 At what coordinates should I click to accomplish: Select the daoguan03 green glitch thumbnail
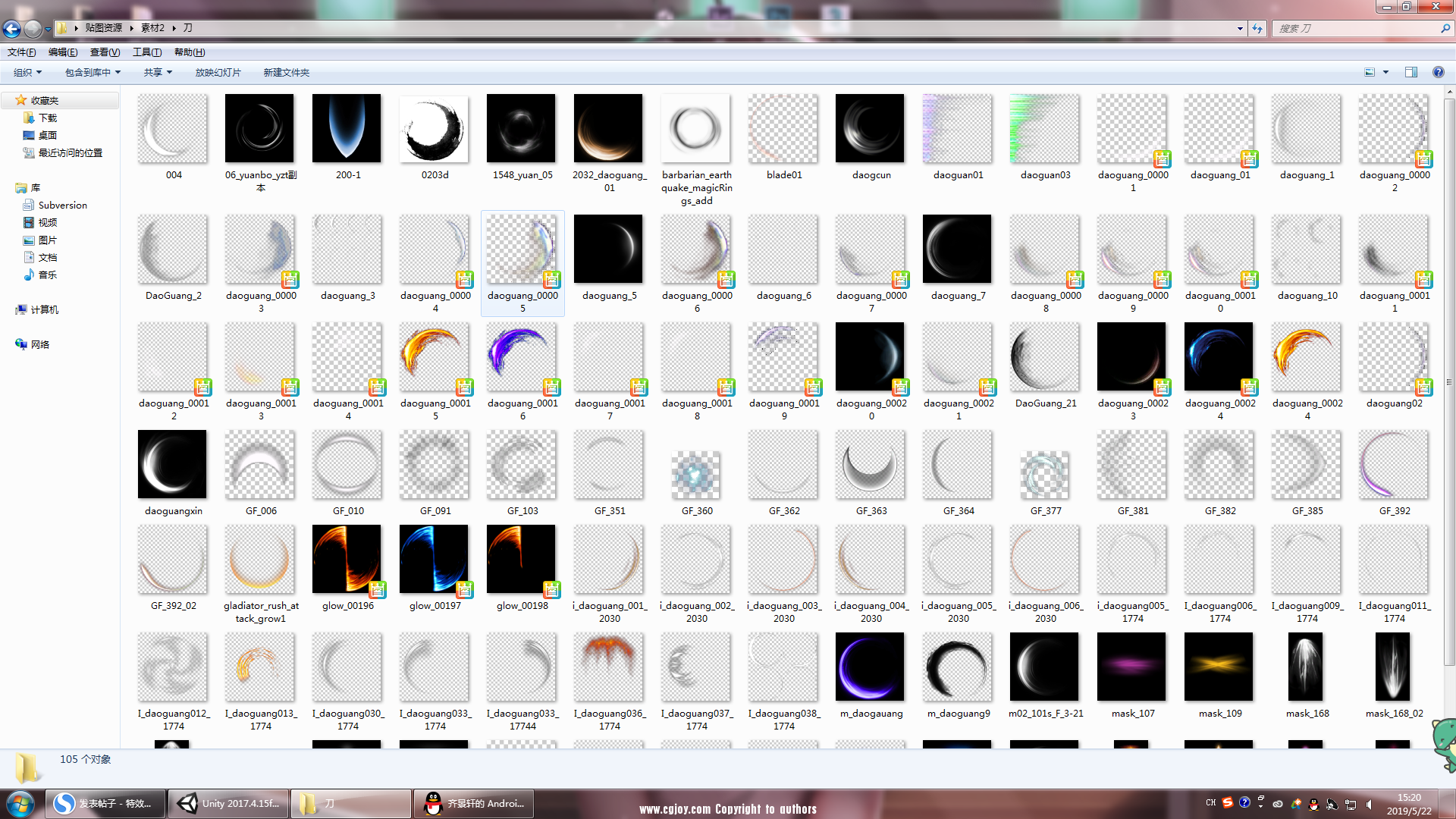(1045, 128)
